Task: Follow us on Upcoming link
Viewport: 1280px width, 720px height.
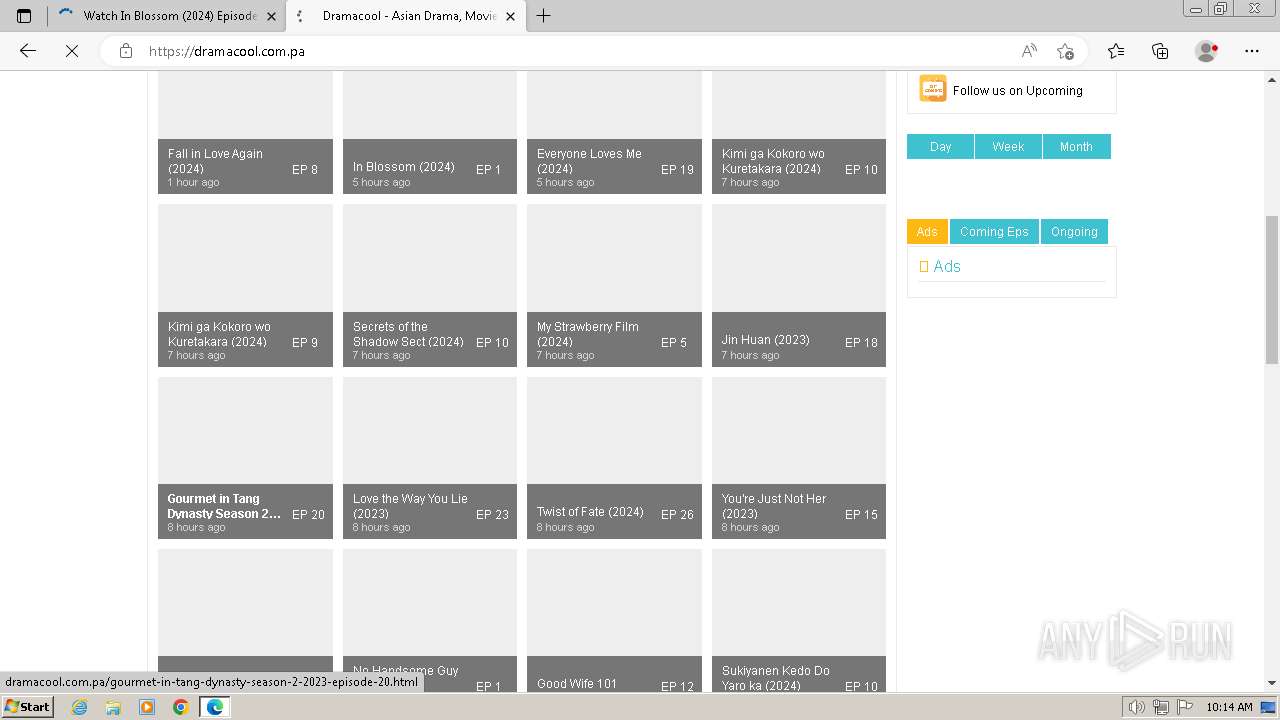Action: (1017, 90)
